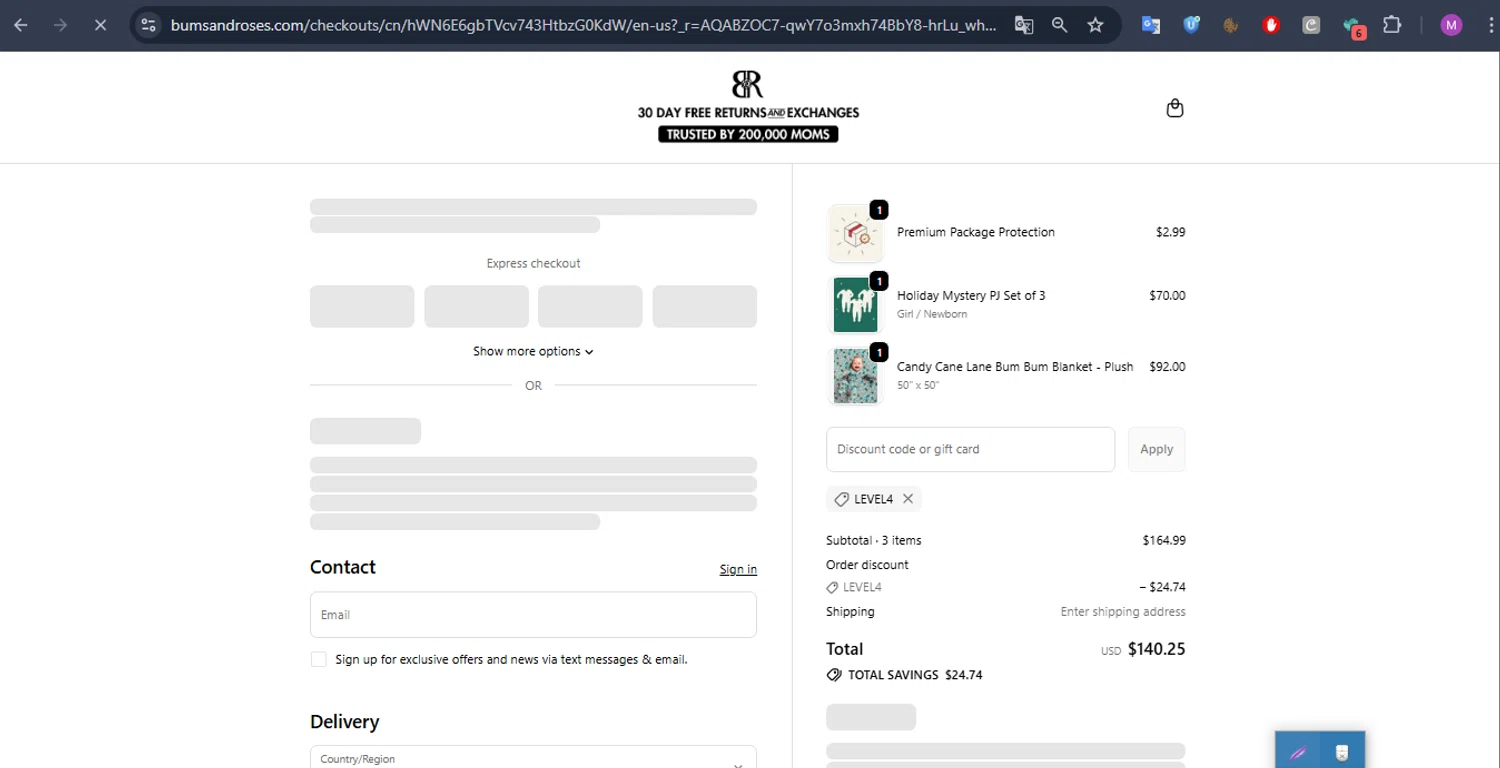
Task: Stop loading the page
Action: [x=100, y=25]
